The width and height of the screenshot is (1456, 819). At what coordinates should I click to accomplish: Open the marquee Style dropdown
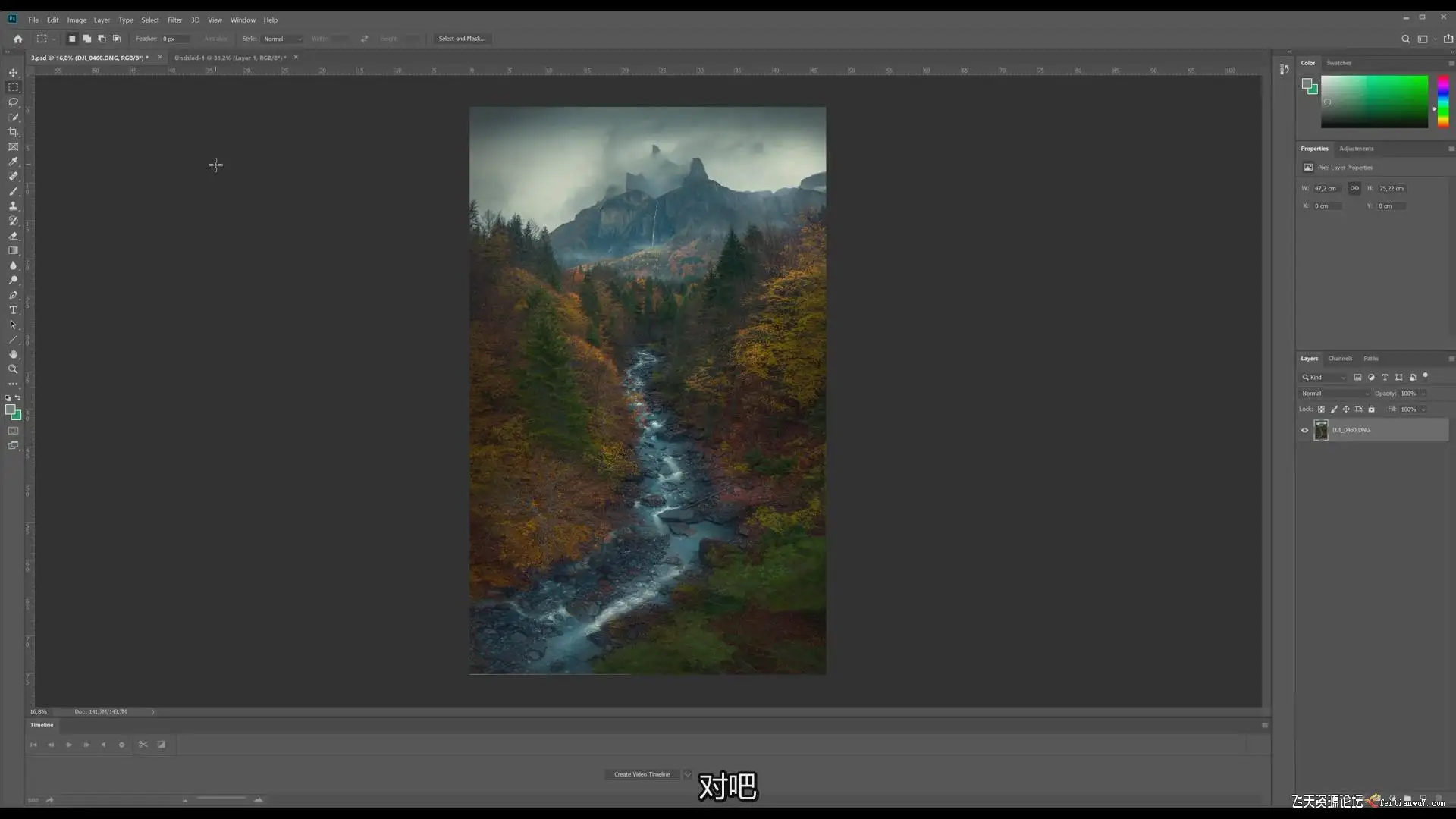[282, 39]
